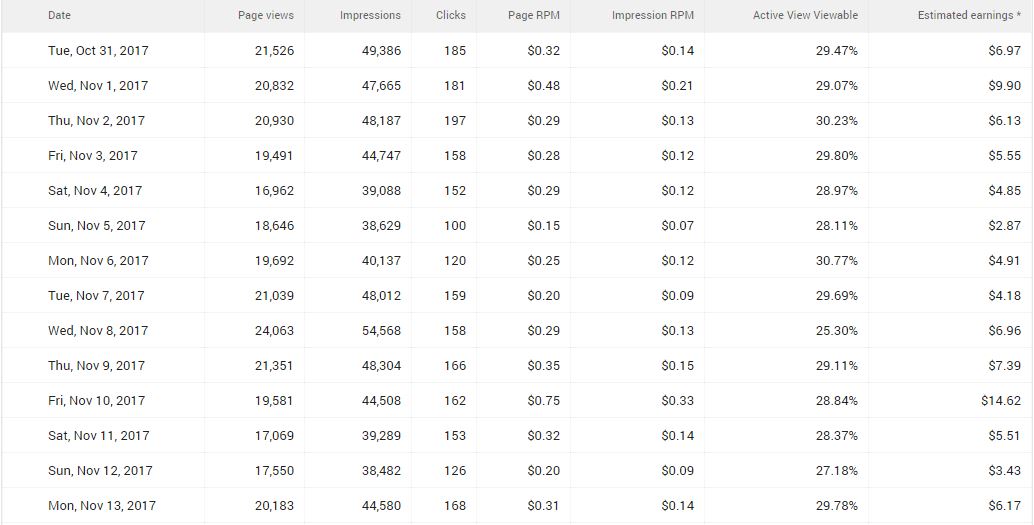Select the Thu, Nov 9, 2017 date cell

96,365
